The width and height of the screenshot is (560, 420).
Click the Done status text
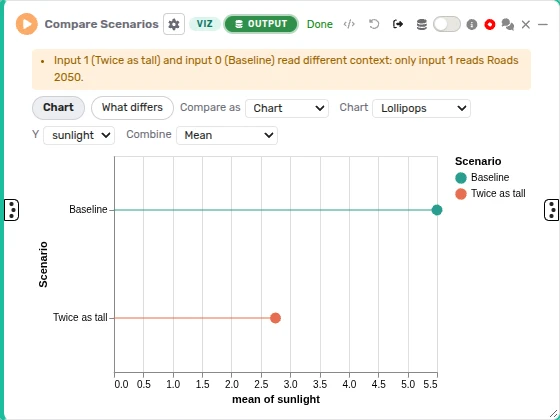pyautogui.click(x=320, y=24)
